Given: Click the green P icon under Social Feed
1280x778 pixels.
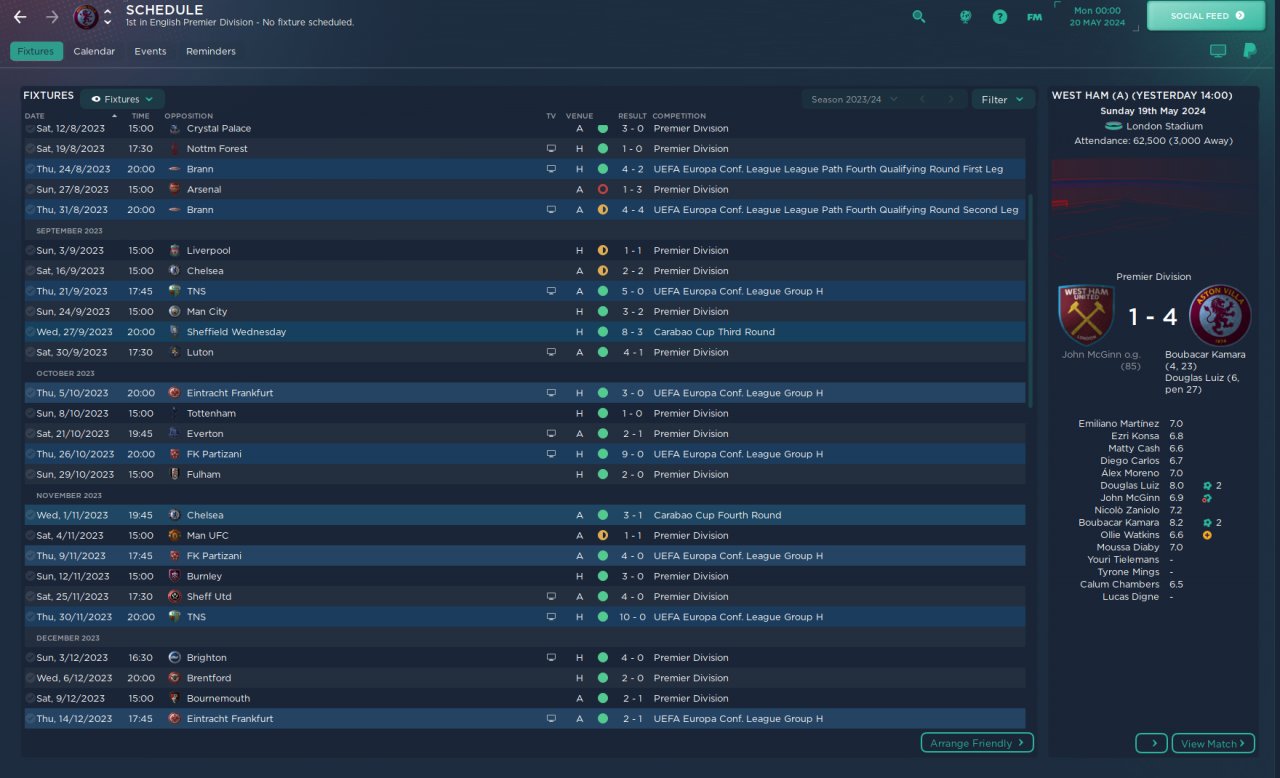Looking at the screenshot, I should [x=1249, y=51].
